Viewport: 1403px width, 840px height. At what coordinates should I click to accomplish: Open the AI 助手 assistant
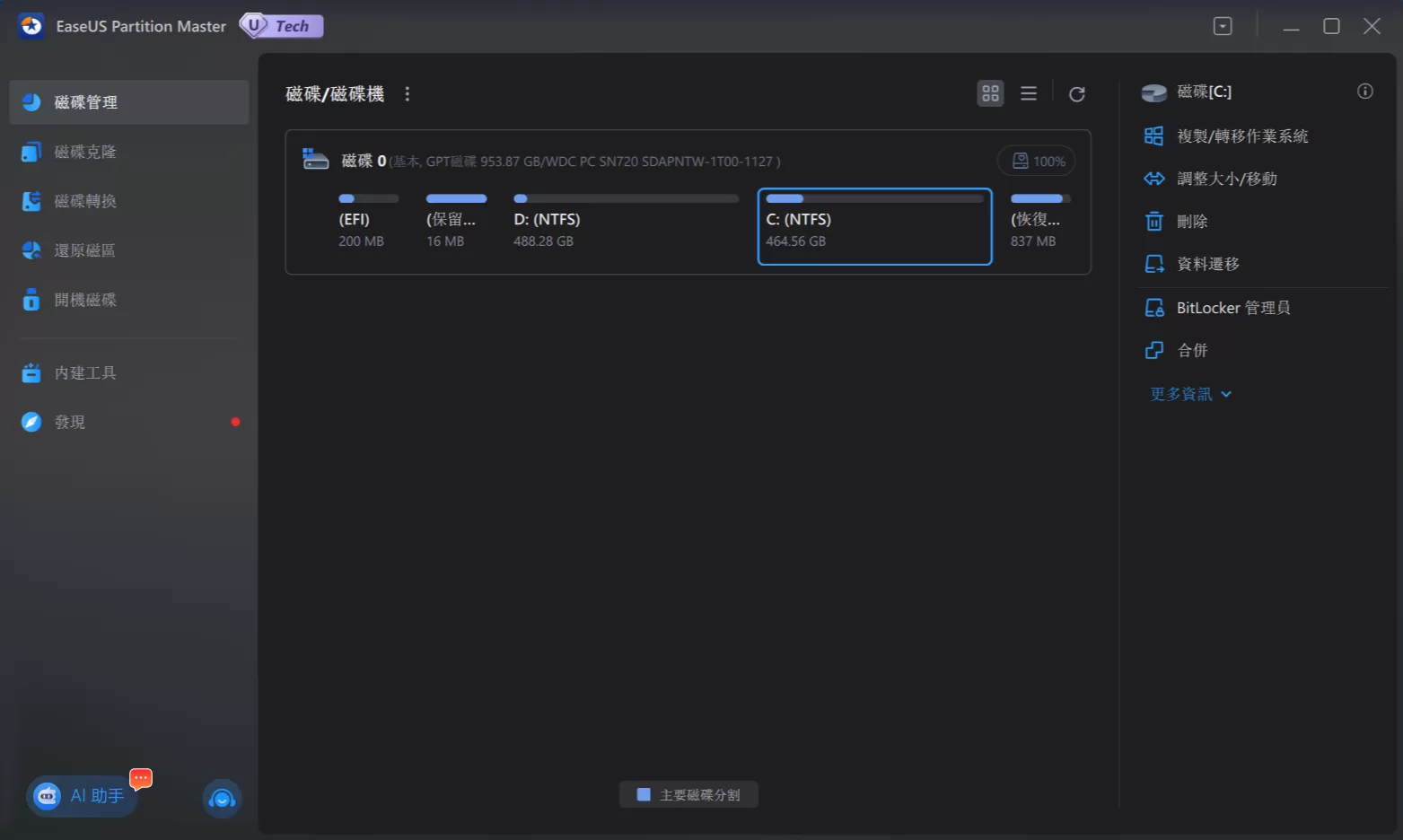83,796
